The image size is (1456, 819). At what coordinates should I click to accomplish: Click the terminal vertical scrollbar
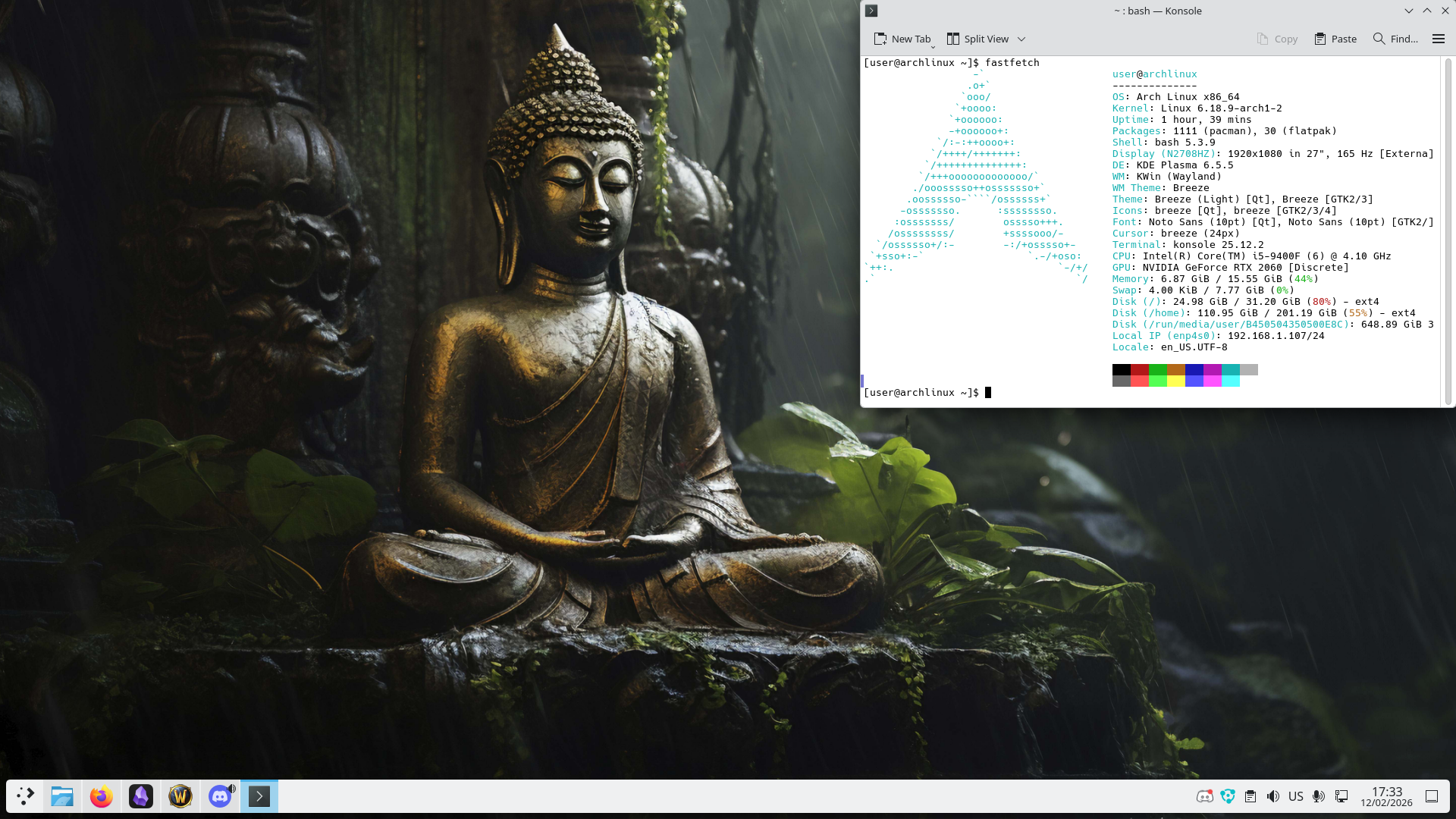[x=1448, y=227]
